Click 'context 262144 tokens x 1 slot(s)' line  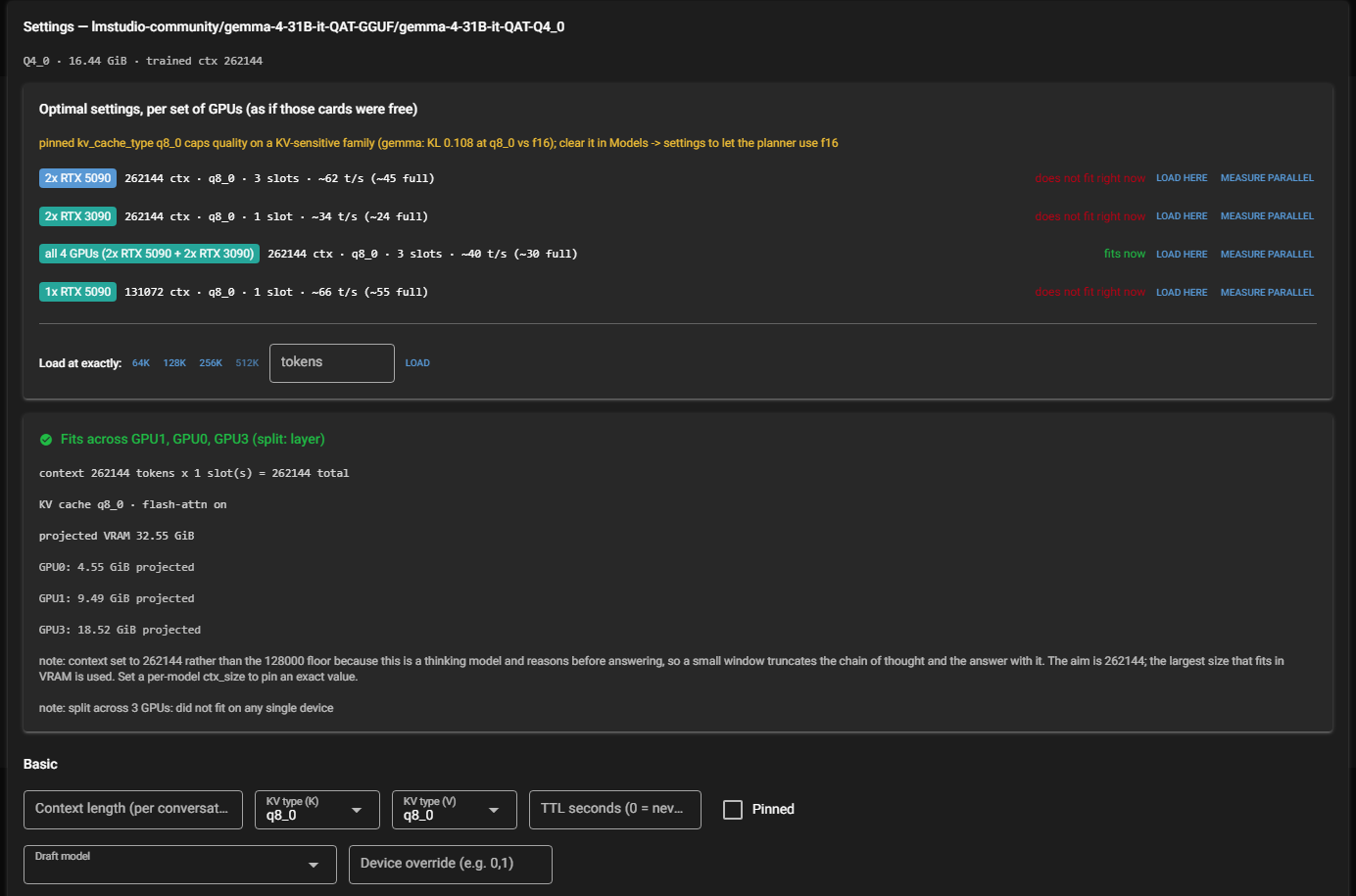click(194, 473)
